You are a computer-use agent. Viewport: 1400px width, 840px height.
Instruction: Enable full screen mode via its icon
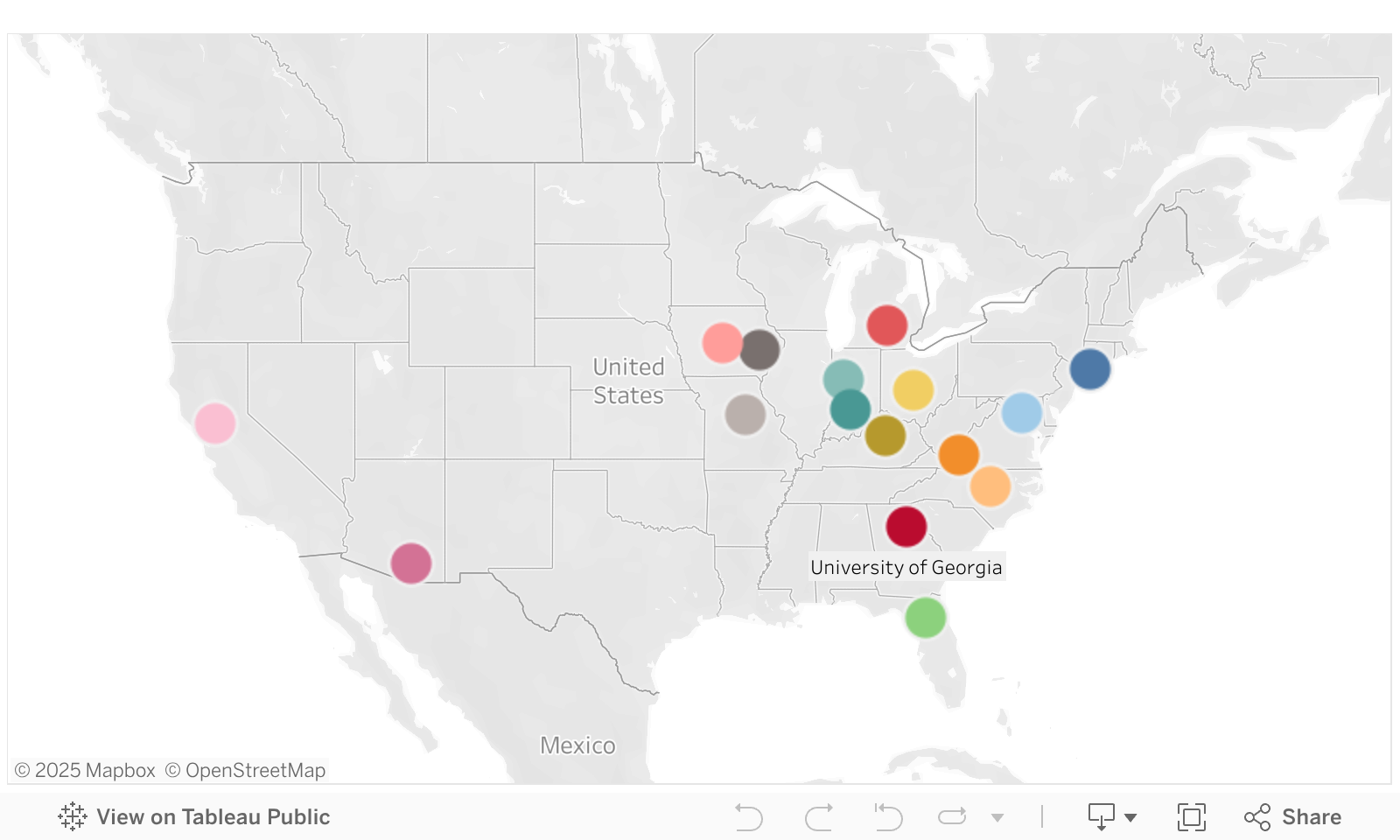(x=1191, y=816)
